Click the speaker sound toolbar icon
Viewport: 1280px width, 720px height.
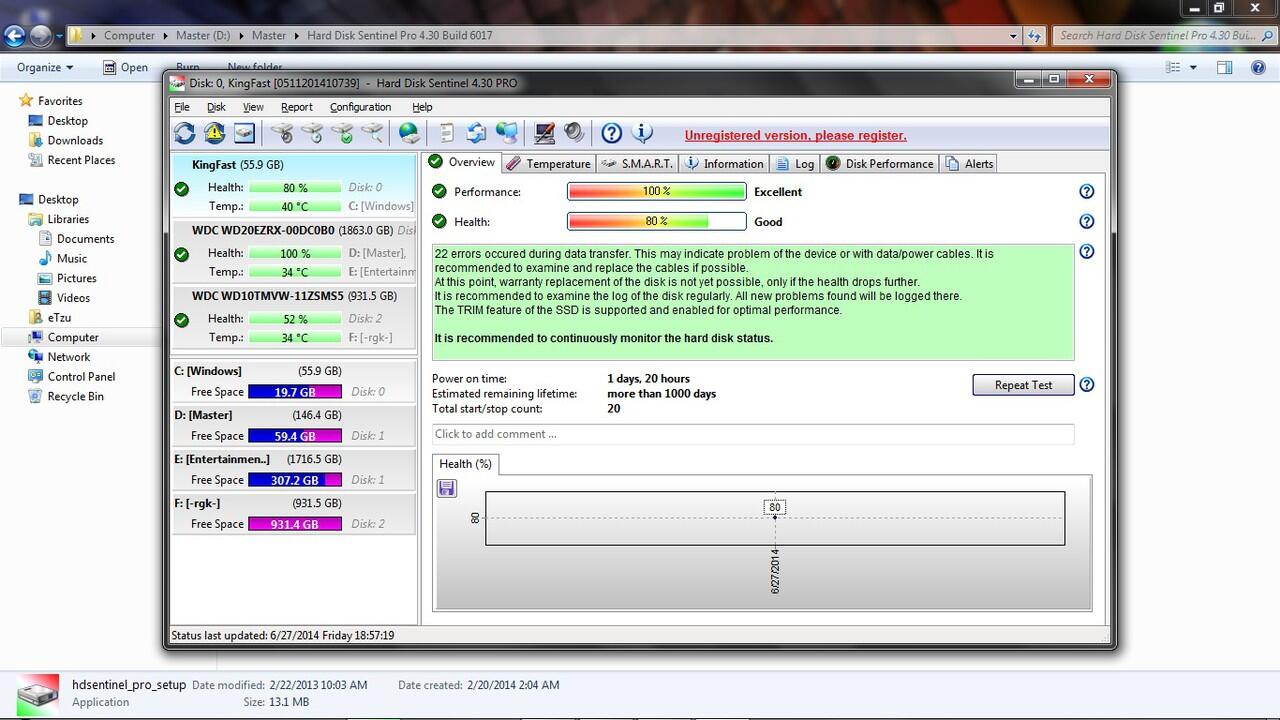coord(574,133)
